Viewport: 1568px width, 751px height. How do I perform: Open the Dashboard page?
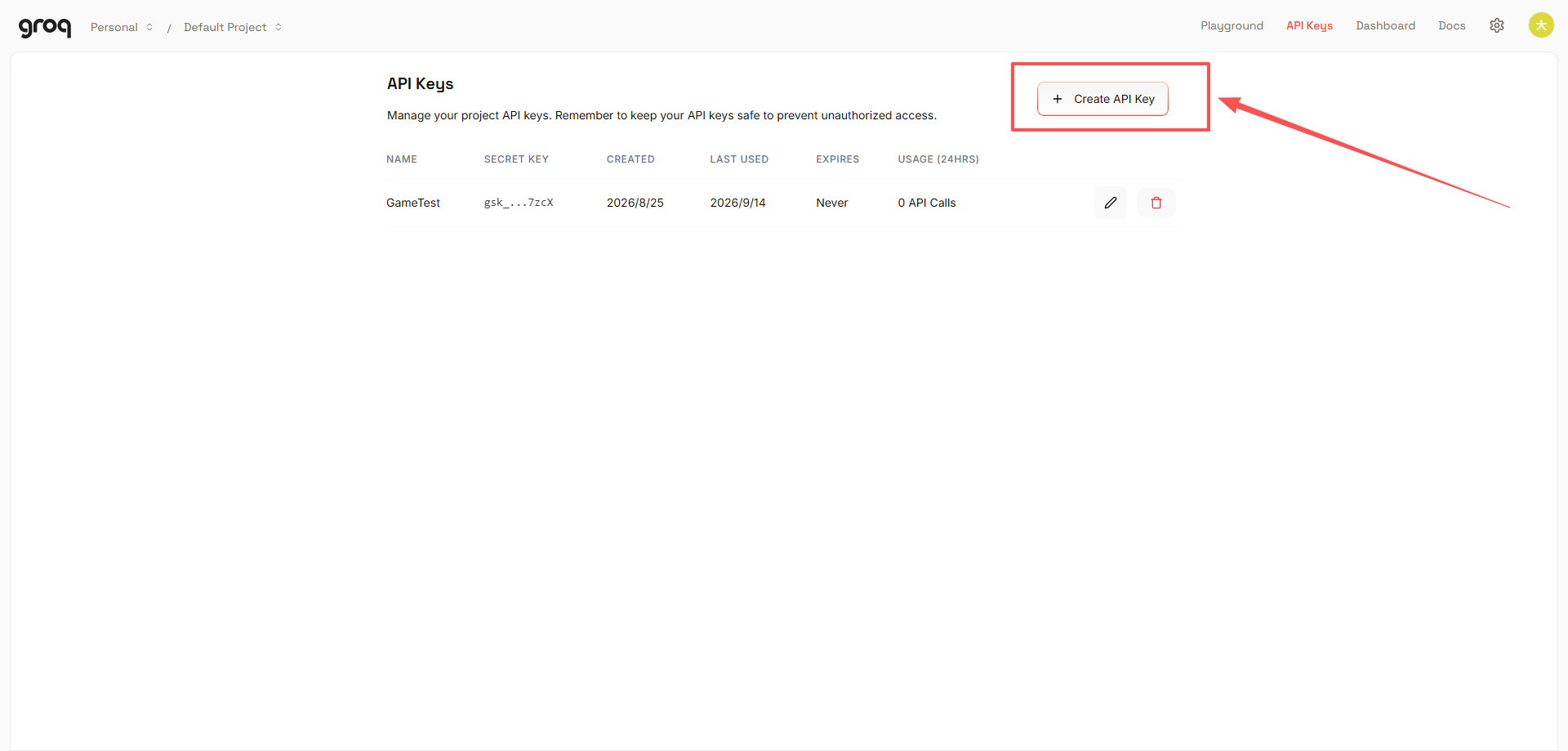[1385, 25]
